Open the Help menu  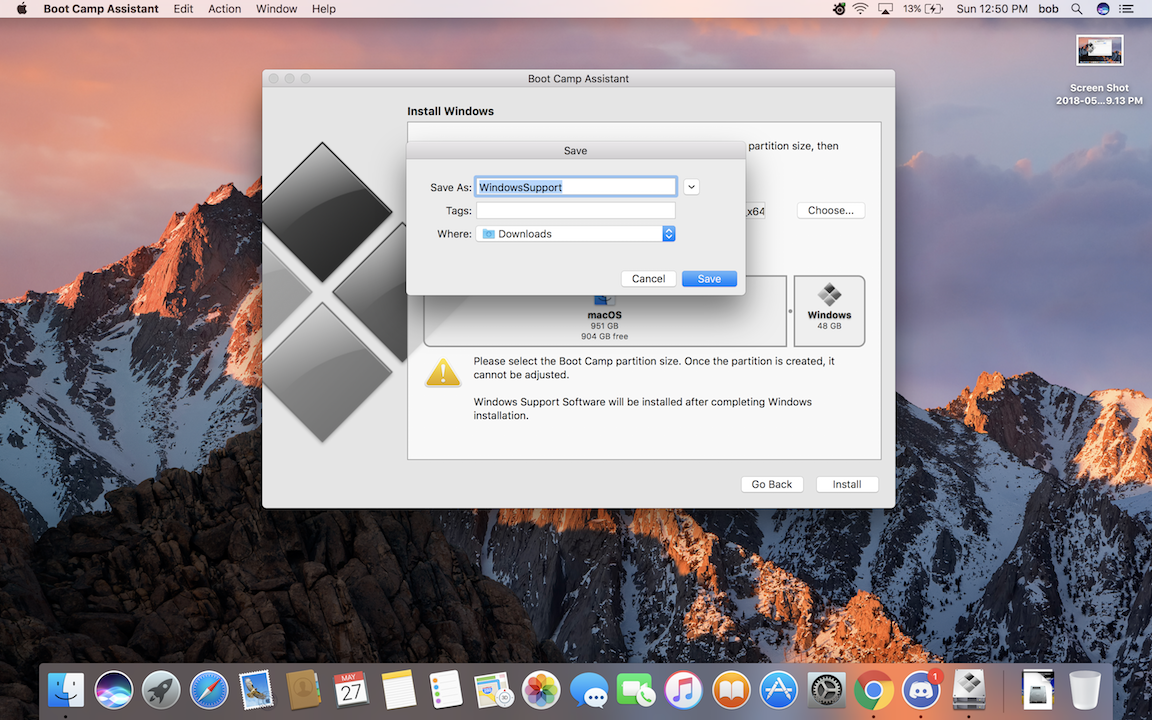(323, 9)
